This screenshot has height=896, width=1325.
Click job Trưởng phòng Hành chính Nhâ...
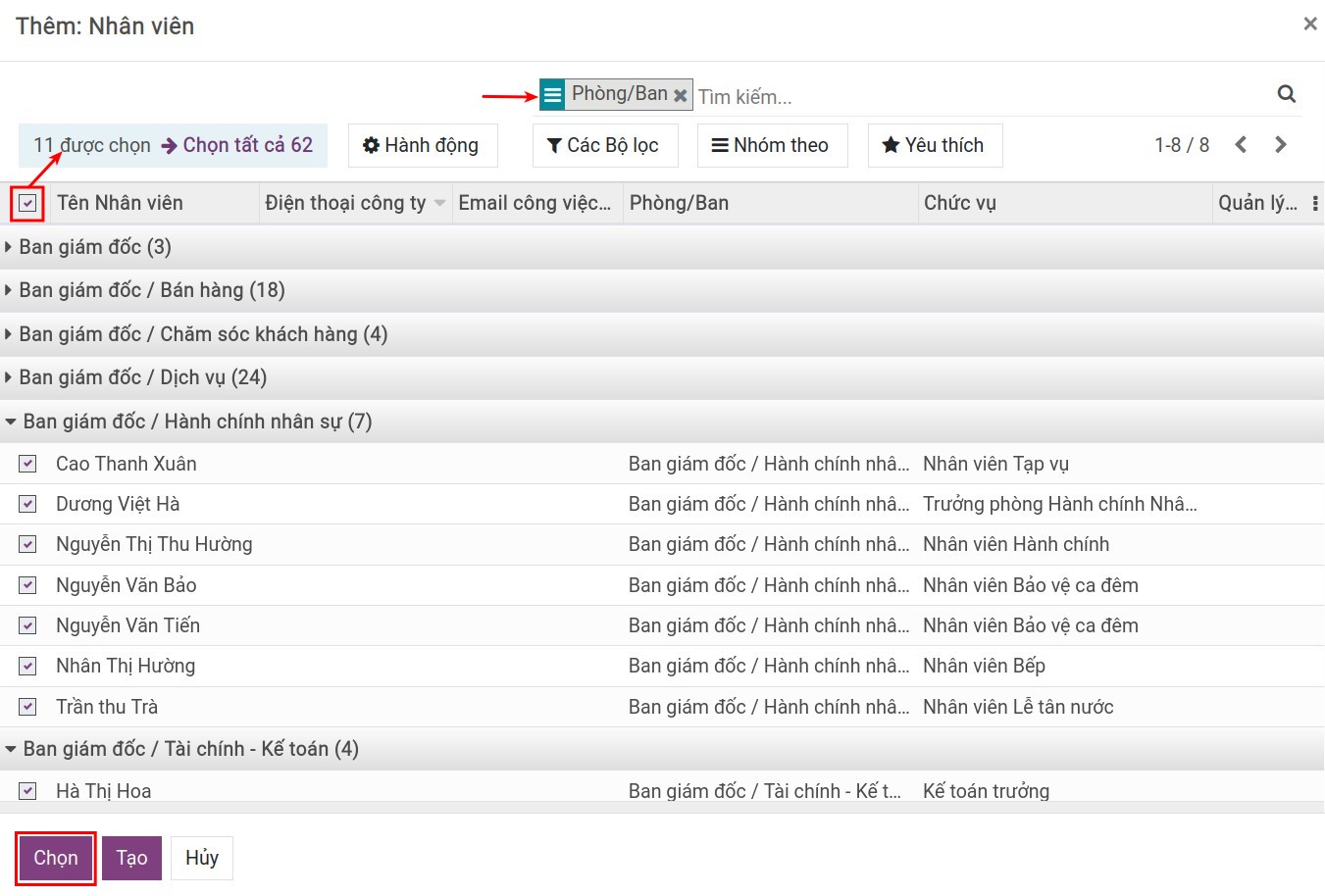pyautogui.click(x=1060, y=504)
